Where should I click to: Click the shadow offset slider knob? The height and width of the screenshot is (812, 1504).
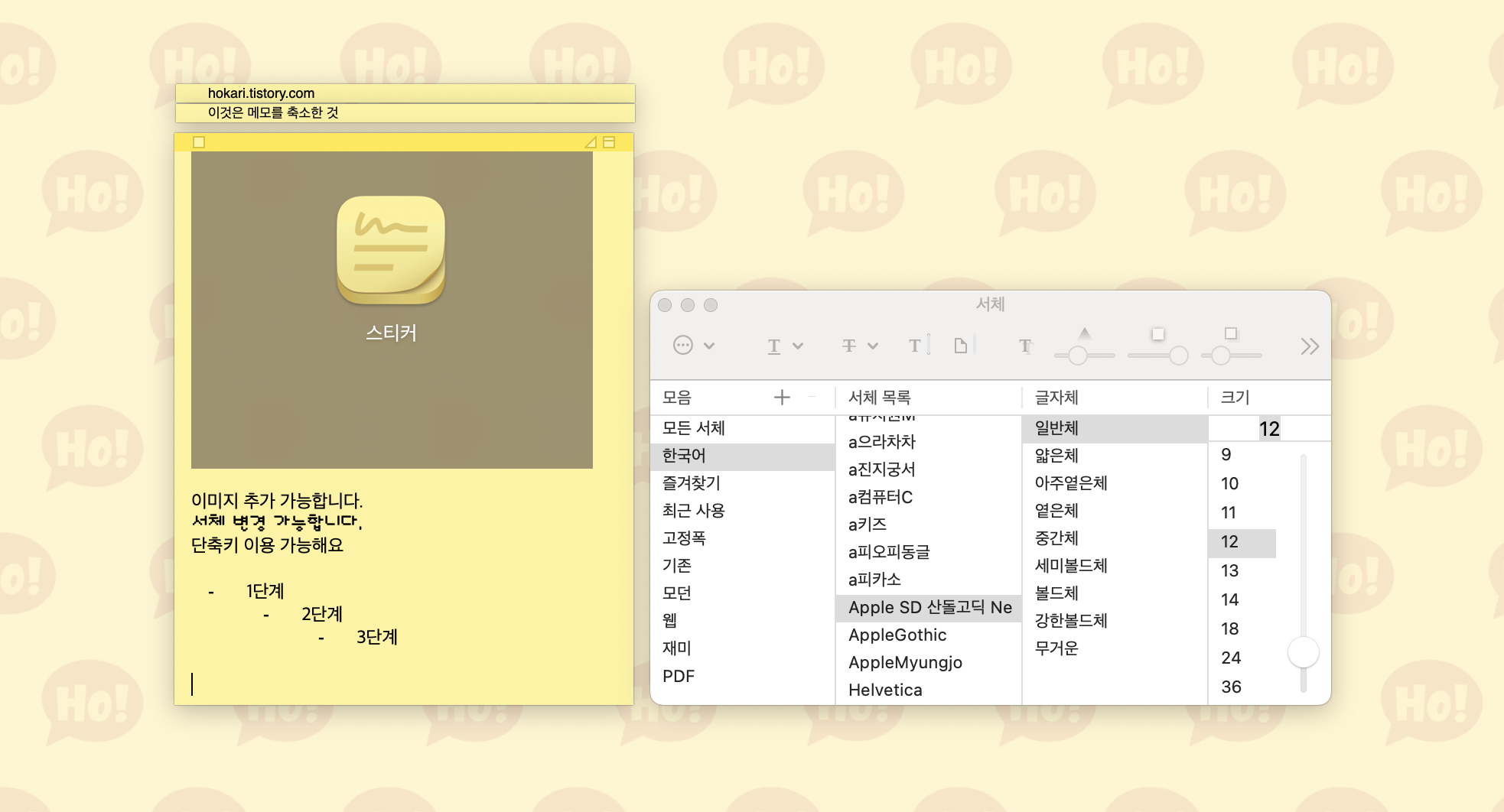1220,356
